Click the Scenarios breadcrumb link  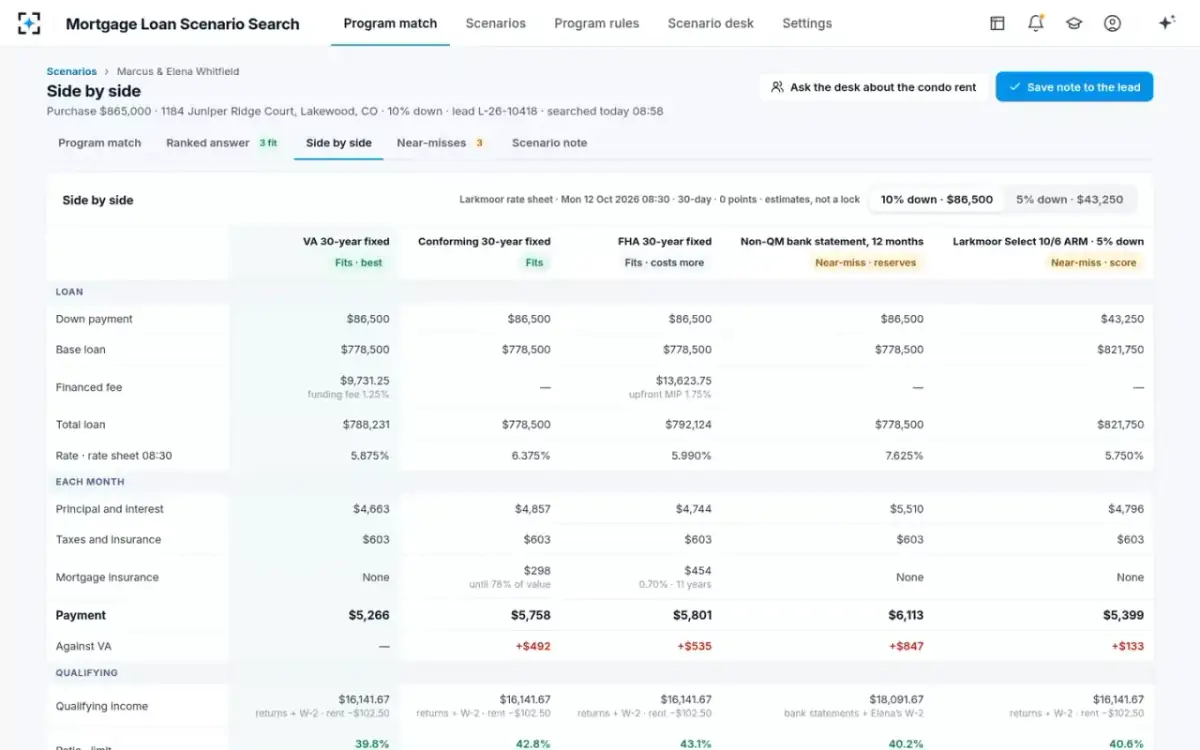coord(72,71)
